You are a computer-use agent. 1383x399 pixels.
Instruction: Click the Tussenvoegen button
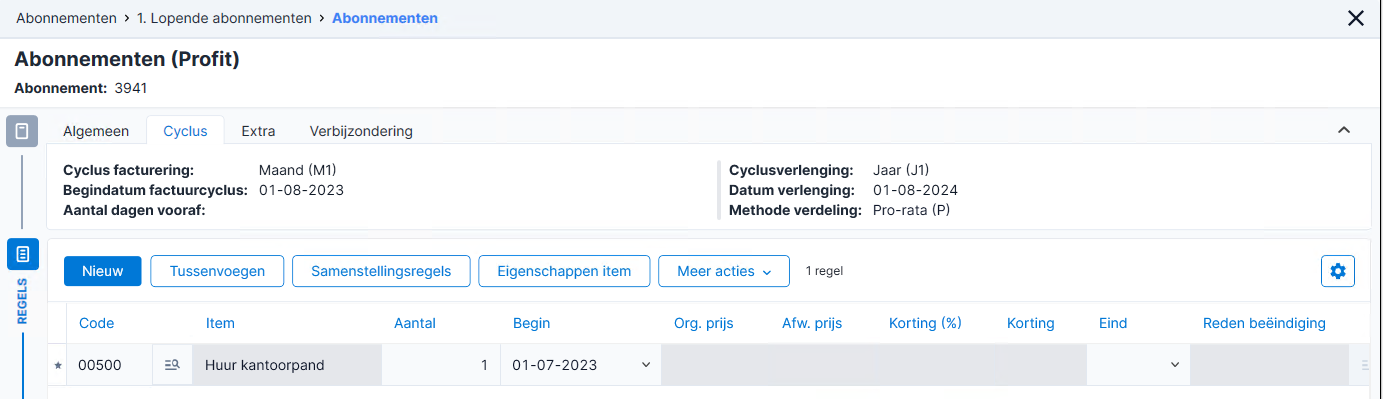[x=217, y=271]
